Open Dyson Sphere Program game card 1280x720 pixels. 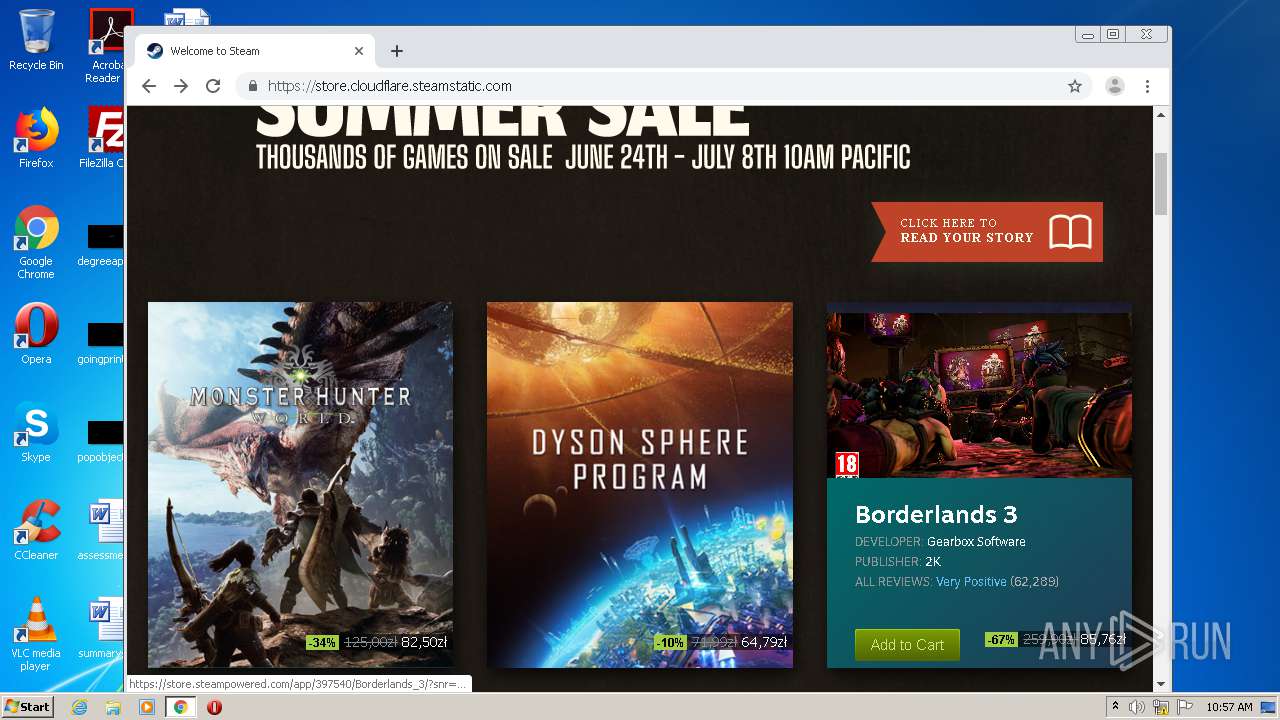click(x=640, y=485)
